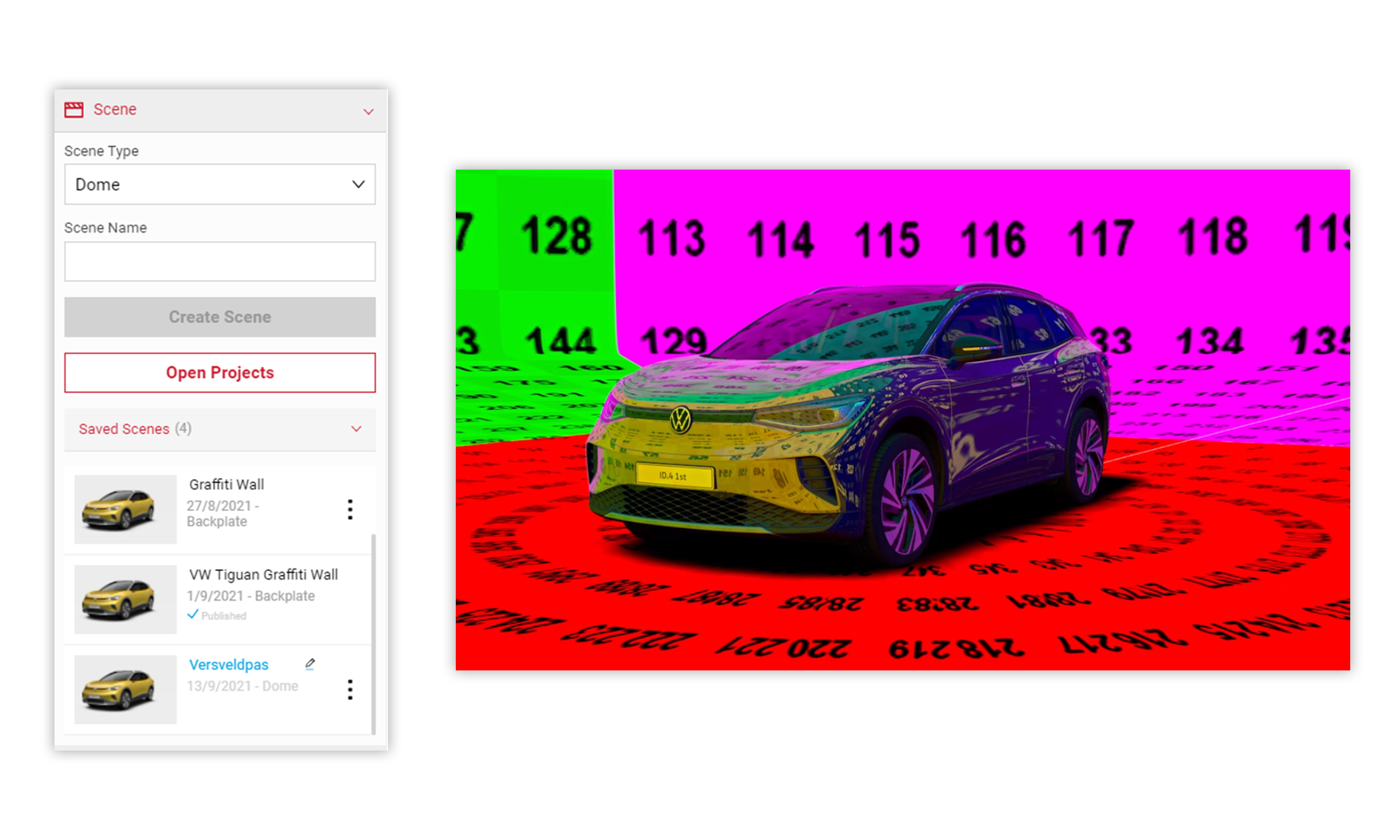This screenshot has width=1400, height=840.
Task: Click the Scene panel title text
Action: pyautogui.click(x=115, y=110)
